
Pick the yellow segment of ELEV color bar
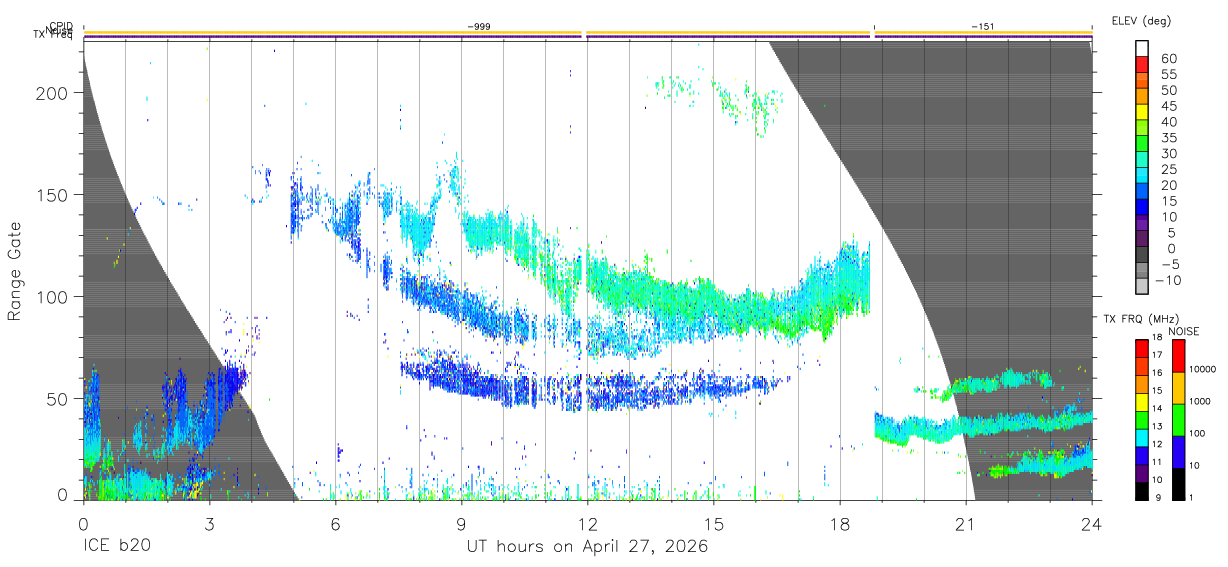pyautogui.click(x=1143, y=112)
